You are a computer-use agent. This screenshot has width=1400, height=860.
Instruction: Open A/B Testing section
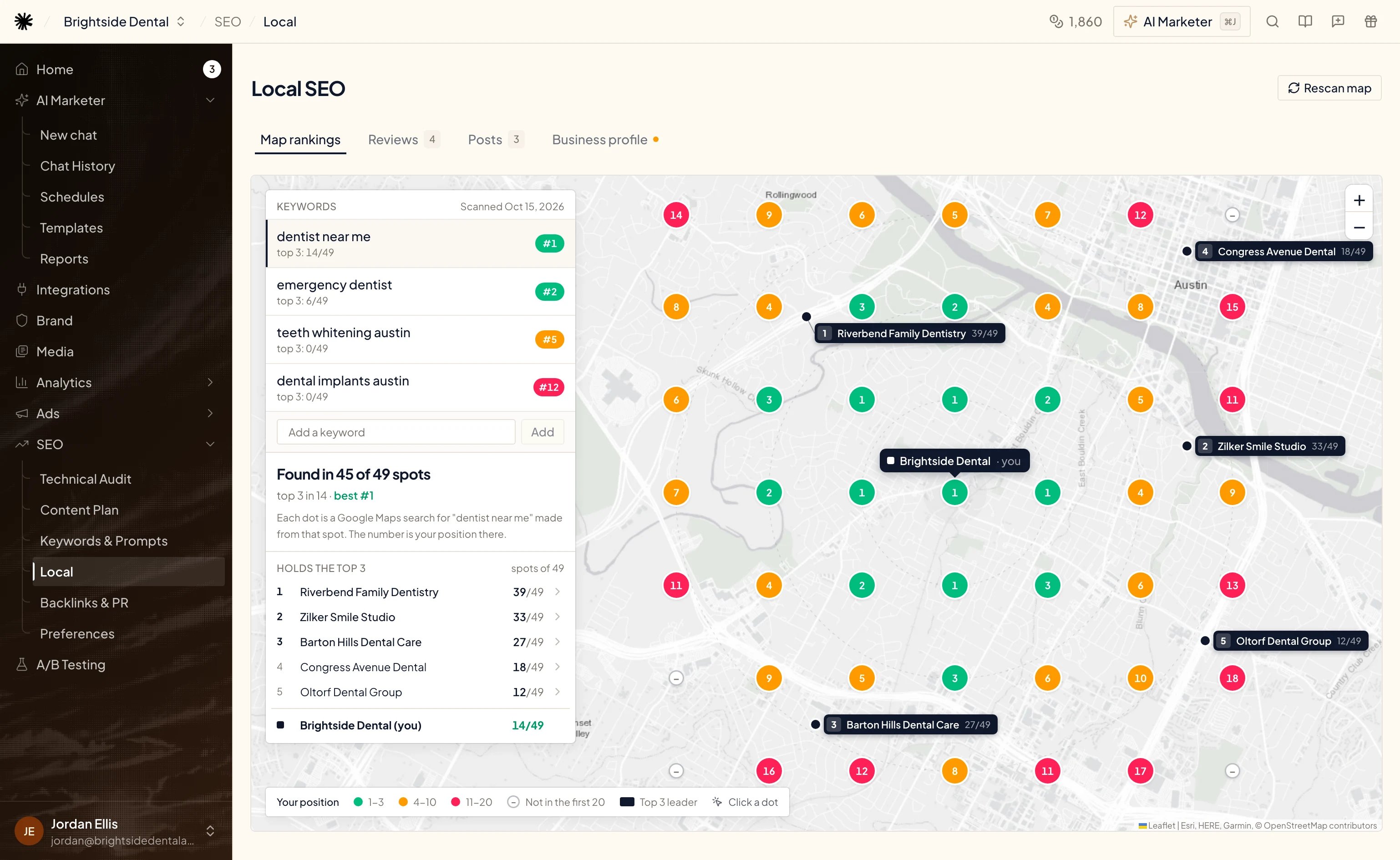coord(116,664)
